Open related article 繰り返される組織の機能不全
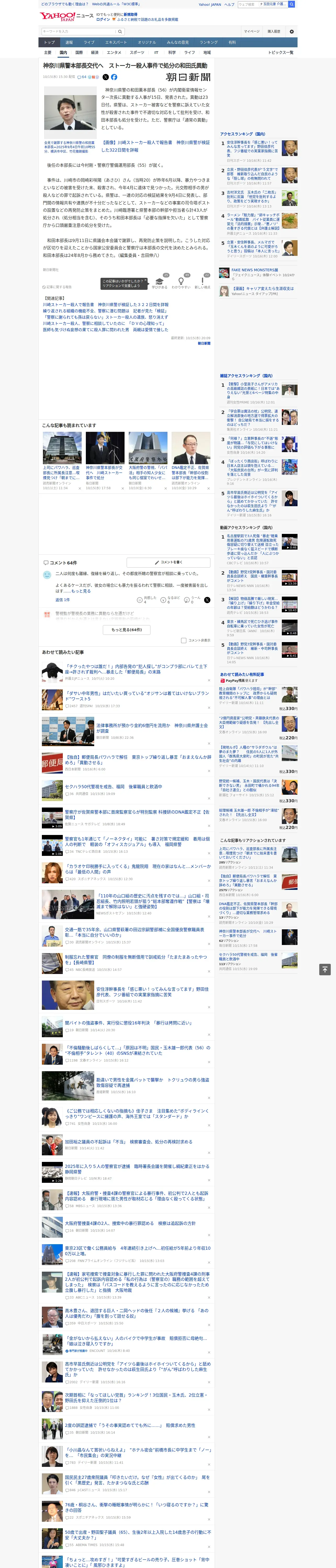 tap(105, 311)
